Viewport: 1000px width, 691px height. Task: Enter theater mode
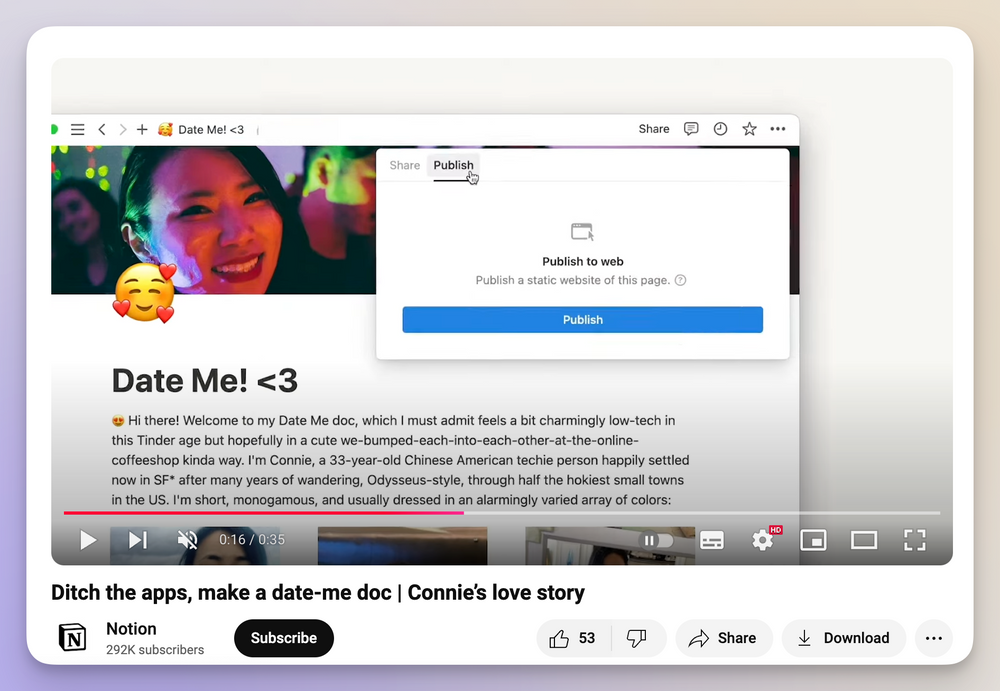[864, 540]
